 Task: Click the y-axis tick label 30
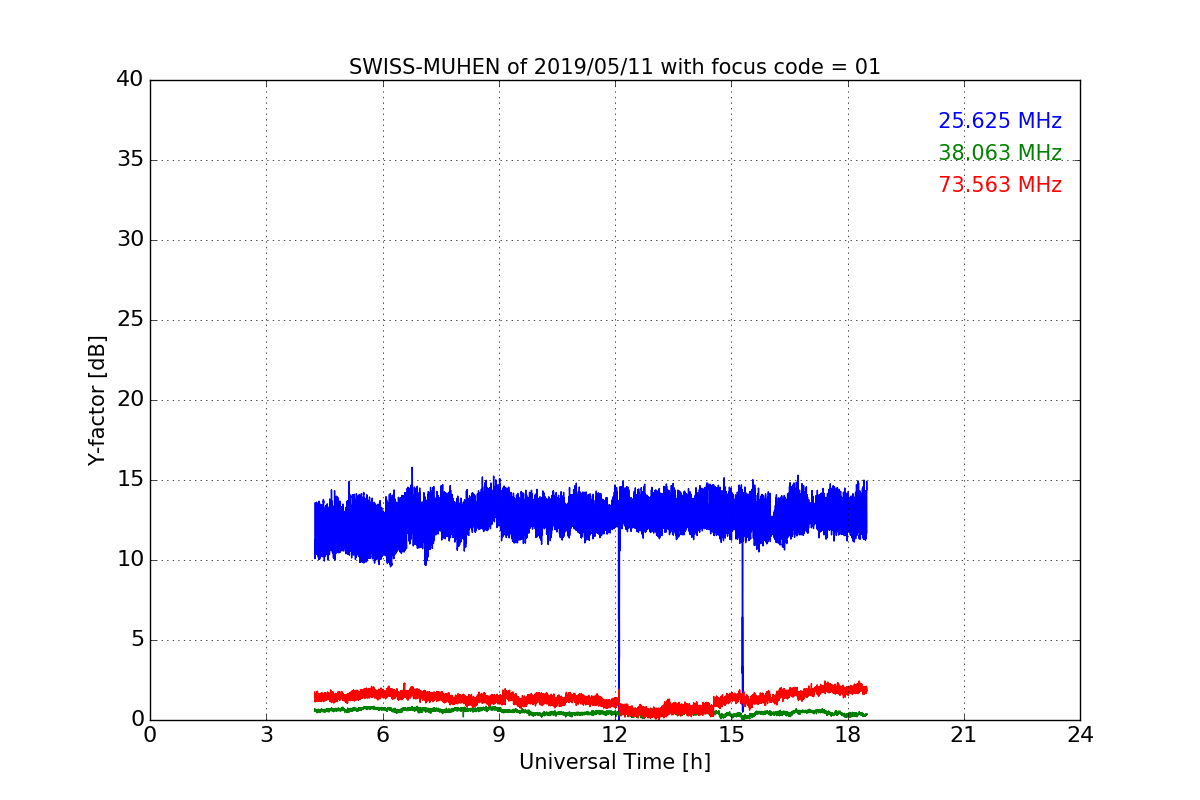pyautogui.click(x=129, y=240)
